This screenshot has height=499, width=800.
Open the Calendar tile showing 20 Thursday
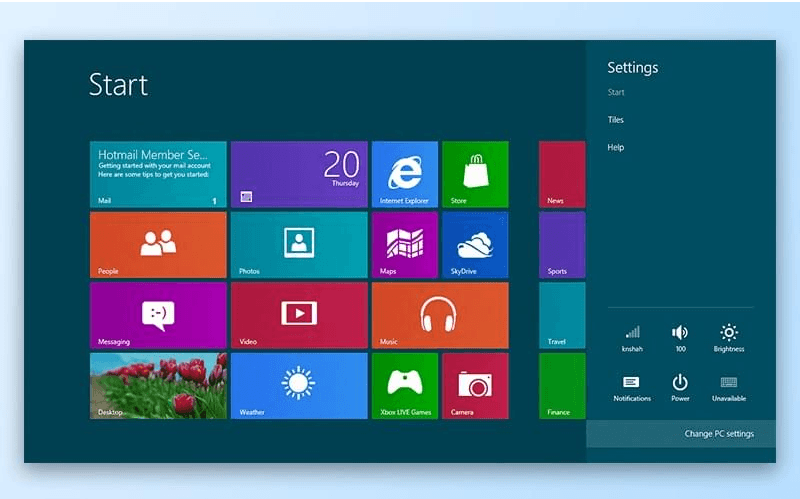coord(299,174)
